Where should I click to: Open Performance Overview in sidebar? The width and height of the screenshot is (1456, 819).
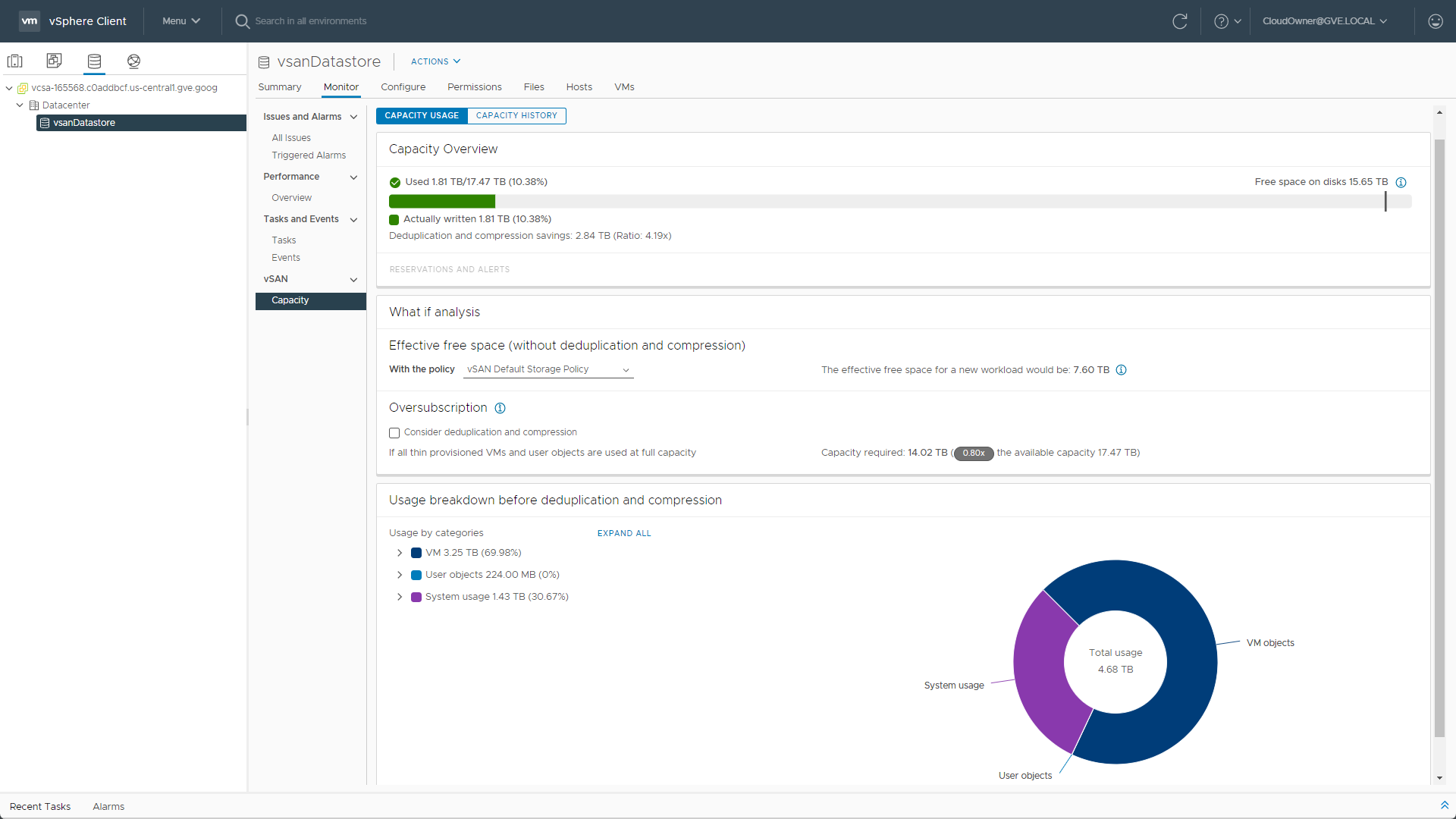[292, 198]
